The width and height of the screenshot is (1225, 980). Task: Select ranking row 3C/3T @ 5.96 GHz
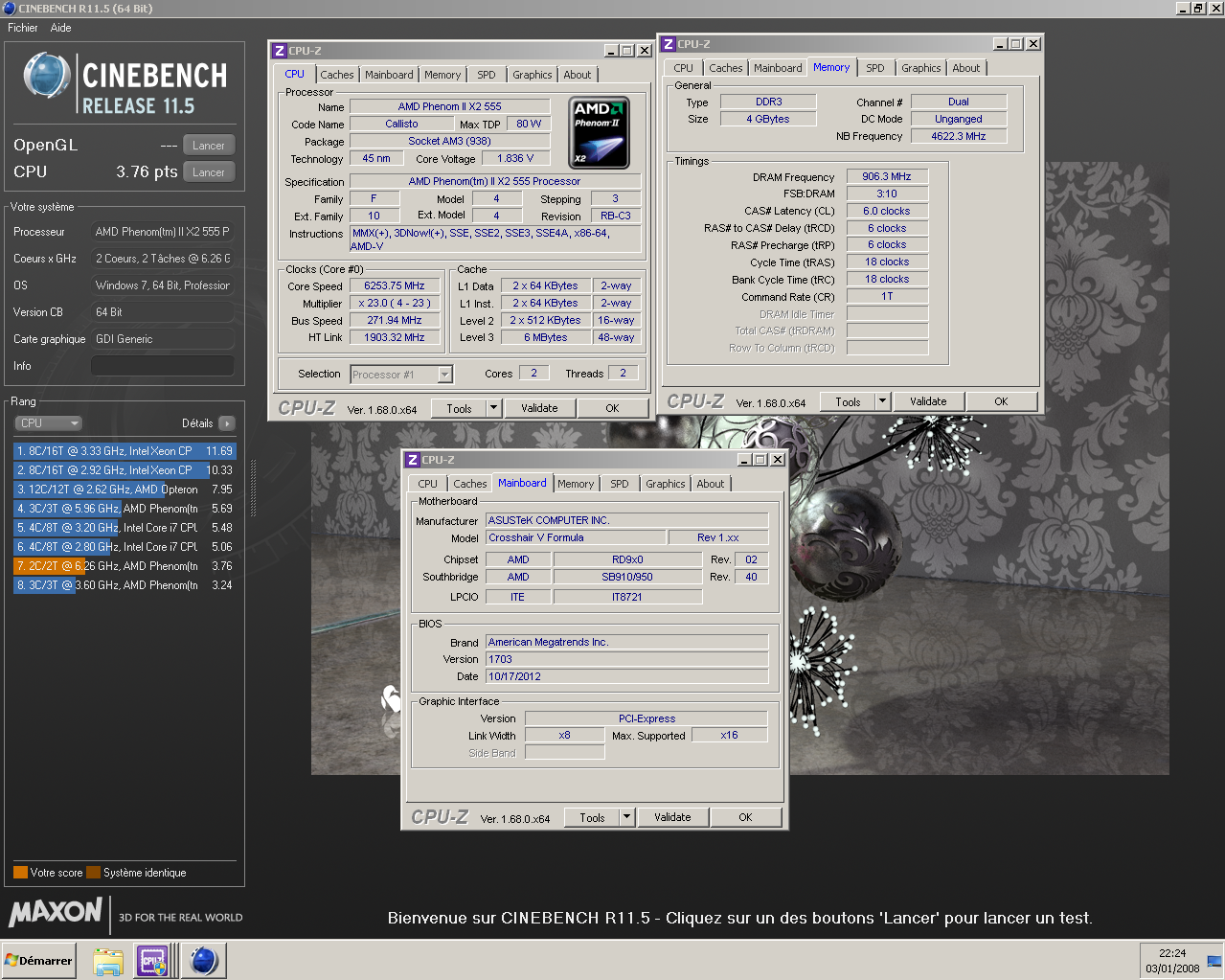[x=125, y=509]
